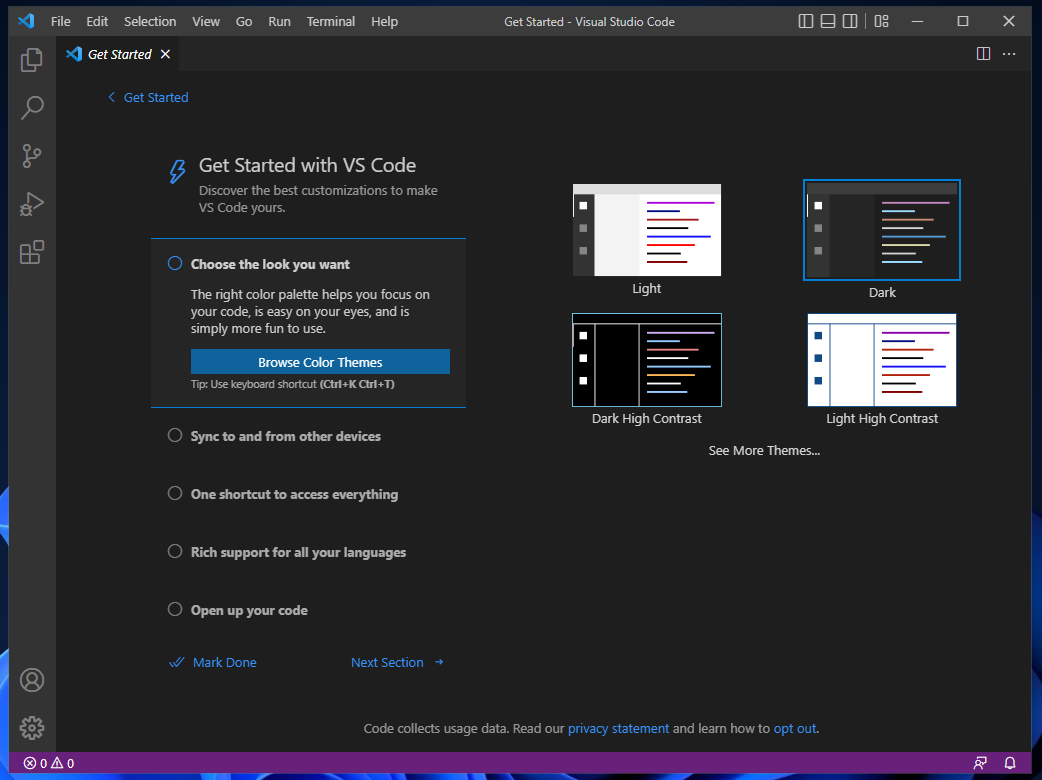The width and height of the screenshot is (1042, 780).
Task: Click the back chevron beside Get Started
Action: pos(112,97)
